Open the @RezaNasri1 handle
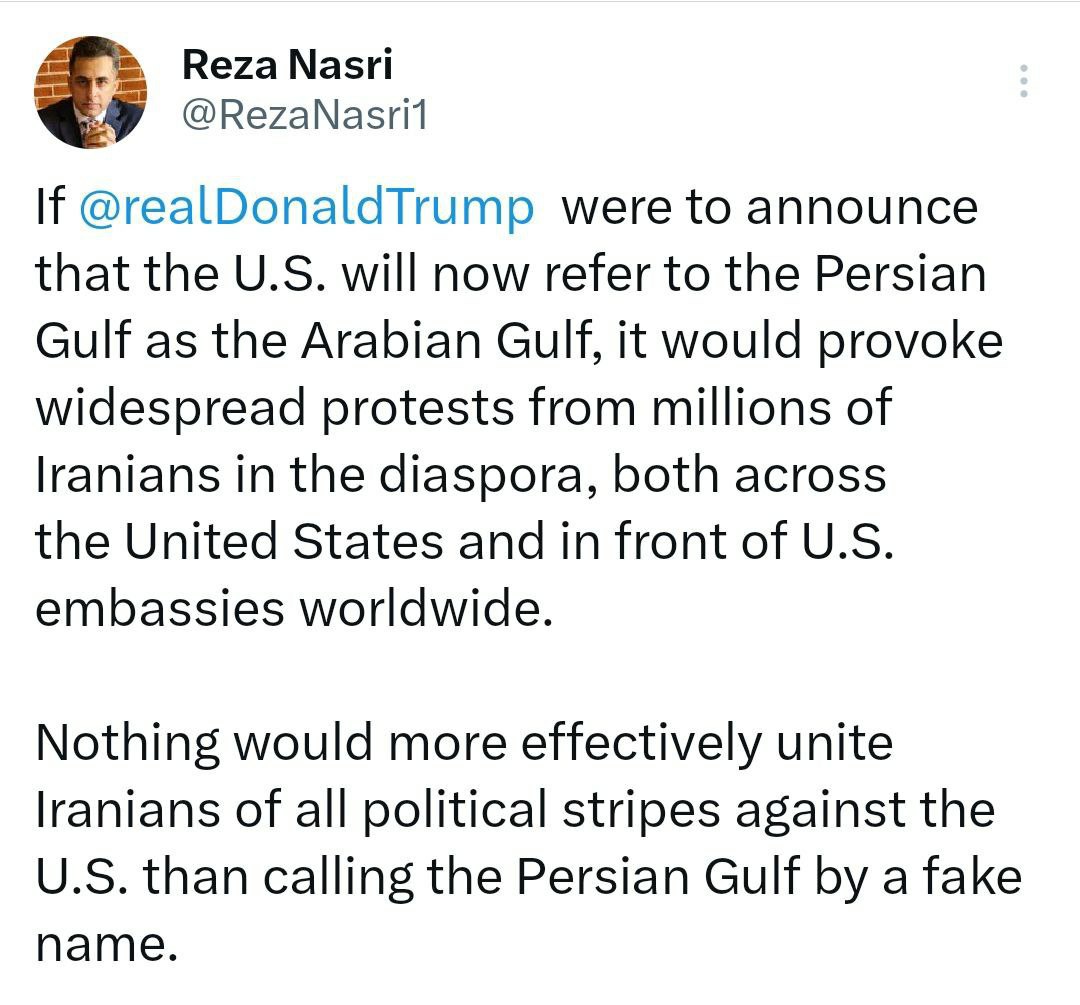Viewport: 1080px width, 1005px height. pos(304,114)
